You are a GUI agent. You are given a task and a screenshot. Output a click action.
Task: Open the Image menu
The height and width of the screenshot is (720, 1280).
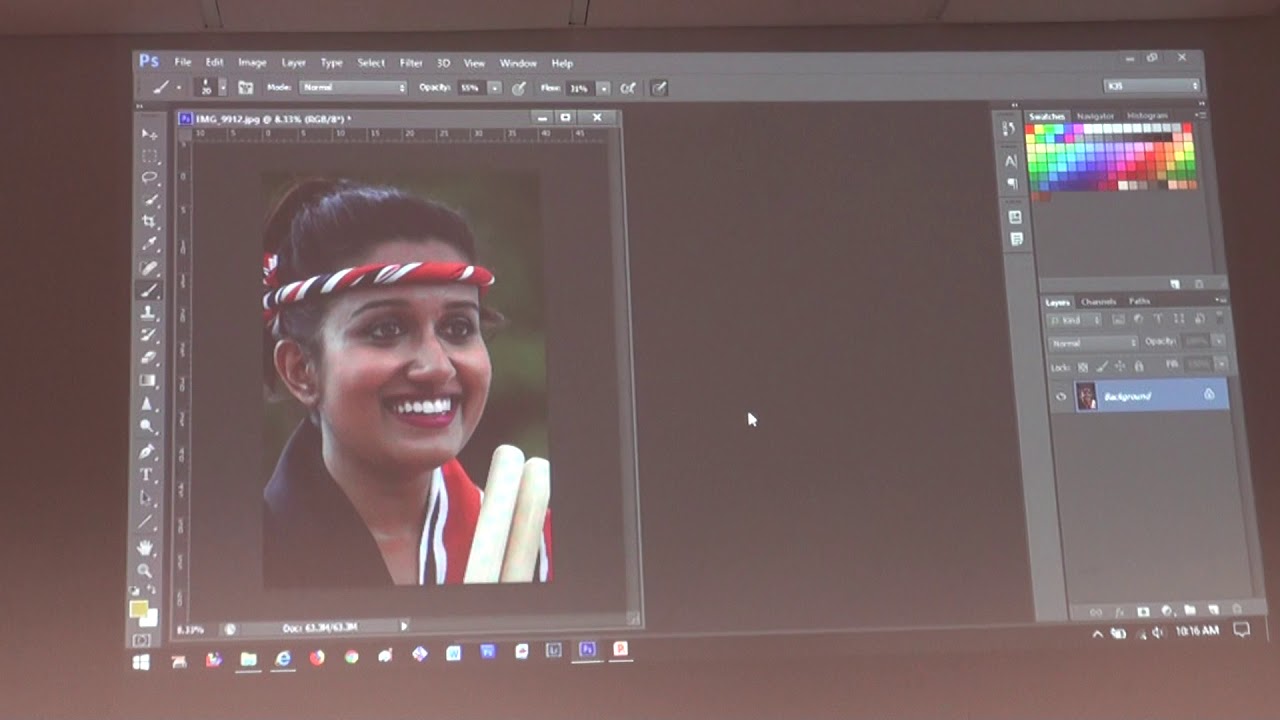pyautogui.click(x=252, y=63)
